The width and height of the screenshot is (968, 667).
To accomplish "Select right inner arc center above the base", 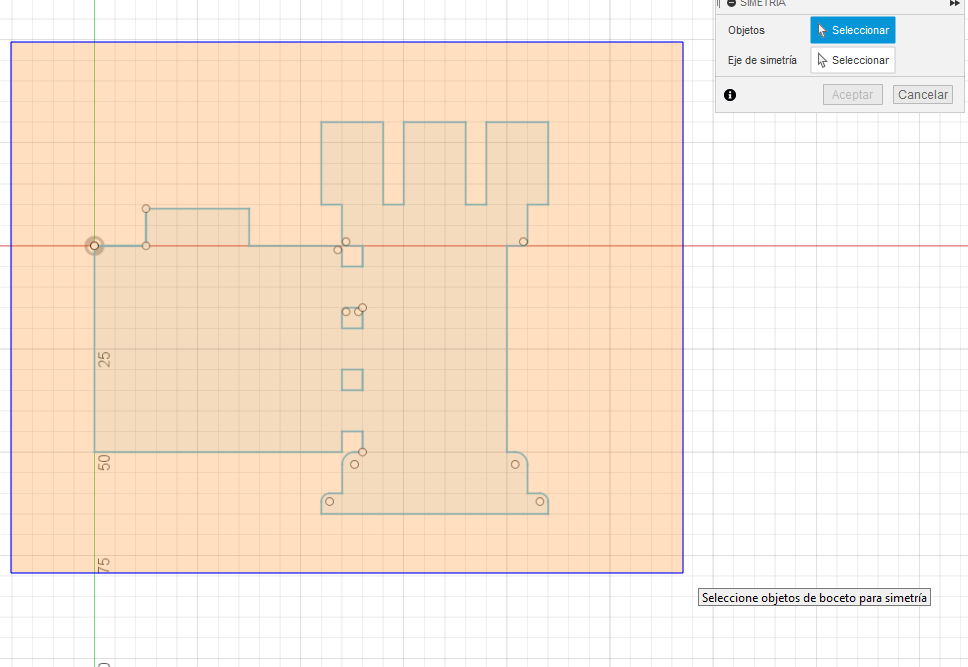I will point(515,464).
